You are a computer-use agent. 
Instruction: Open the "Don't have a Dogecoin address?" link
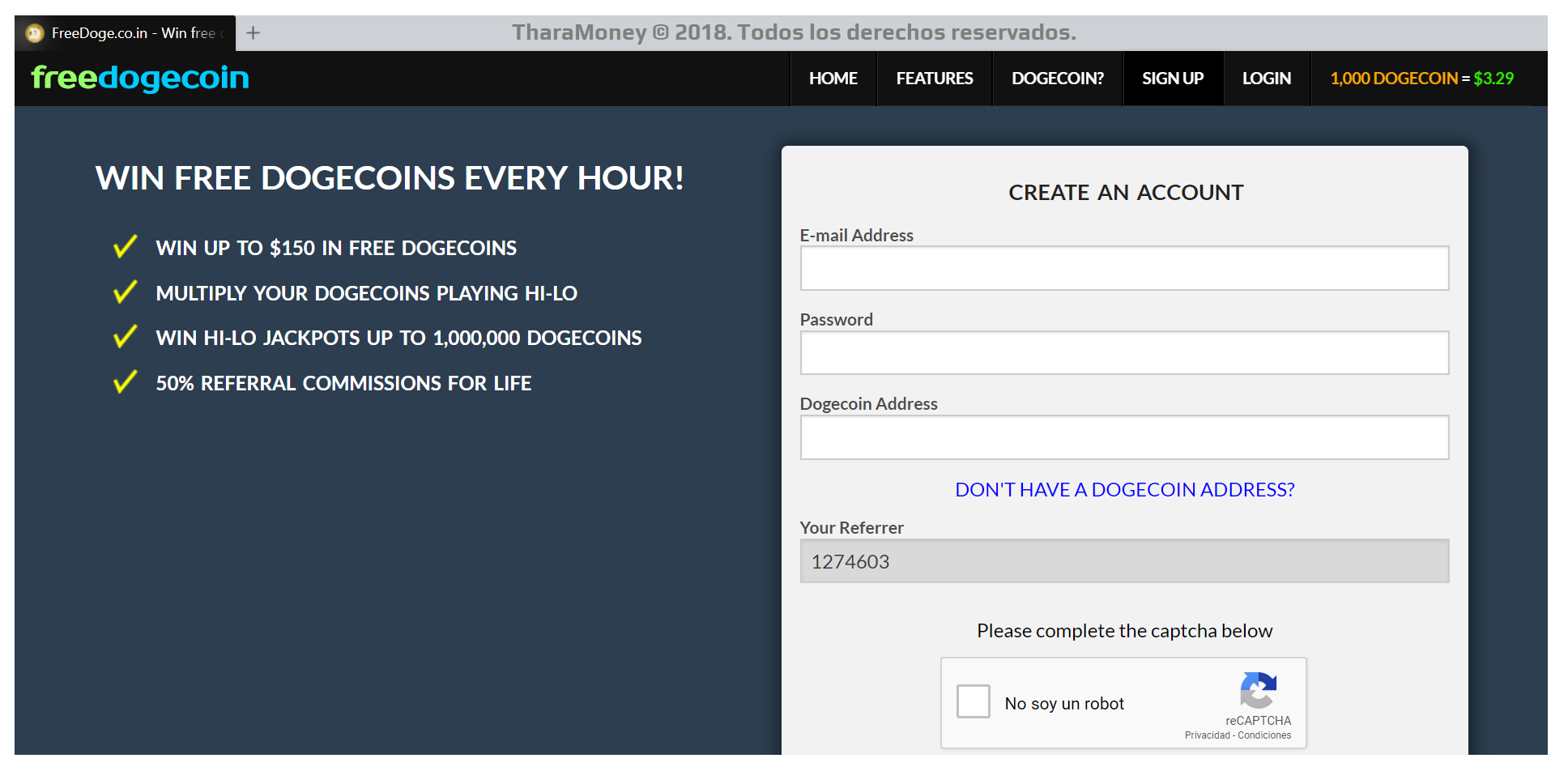[x=1125, y=489]
